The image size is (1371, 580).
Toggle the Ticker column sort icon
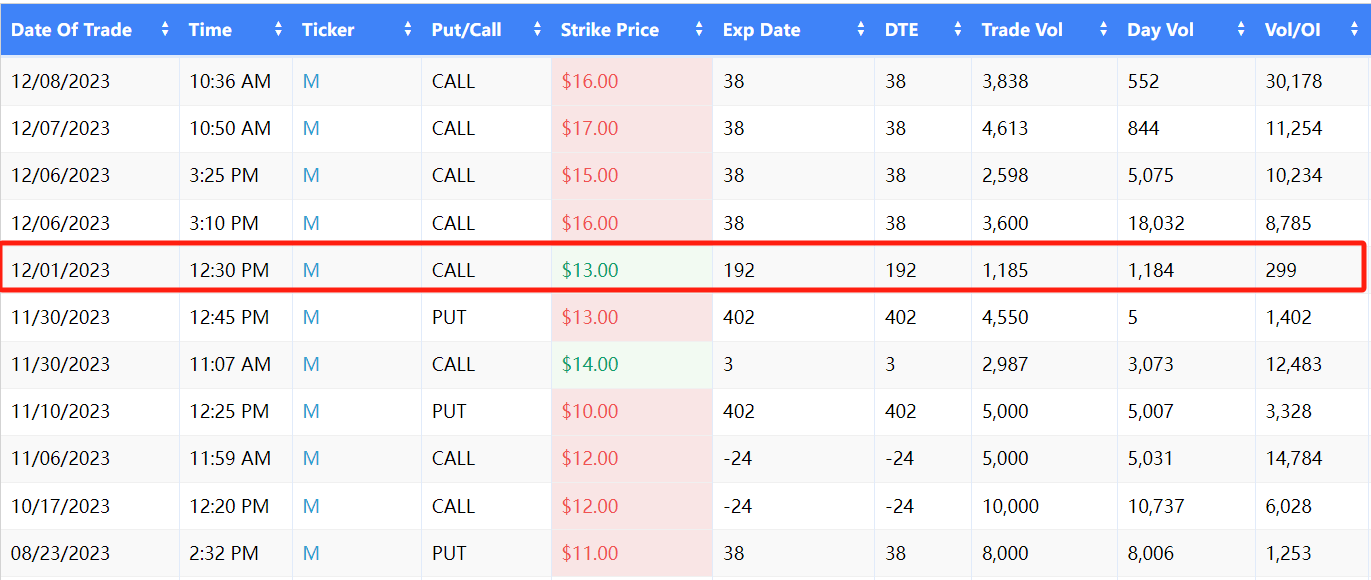(x=408, y=30)
